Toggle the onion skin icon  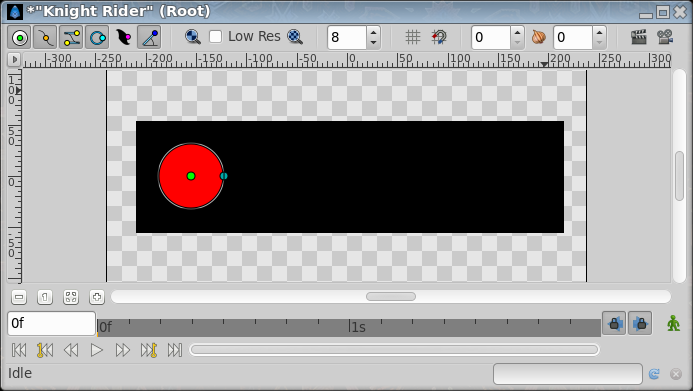pyautogui.click(x=538, y=37)
